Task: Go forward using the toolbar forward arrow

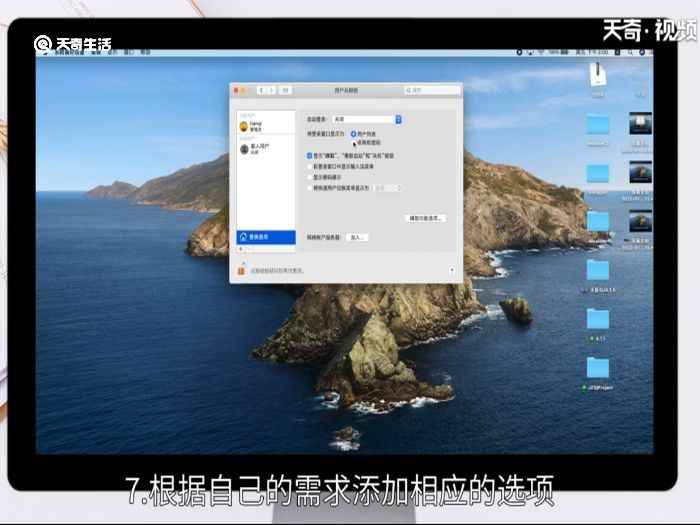Action: [x=271, y=91]
